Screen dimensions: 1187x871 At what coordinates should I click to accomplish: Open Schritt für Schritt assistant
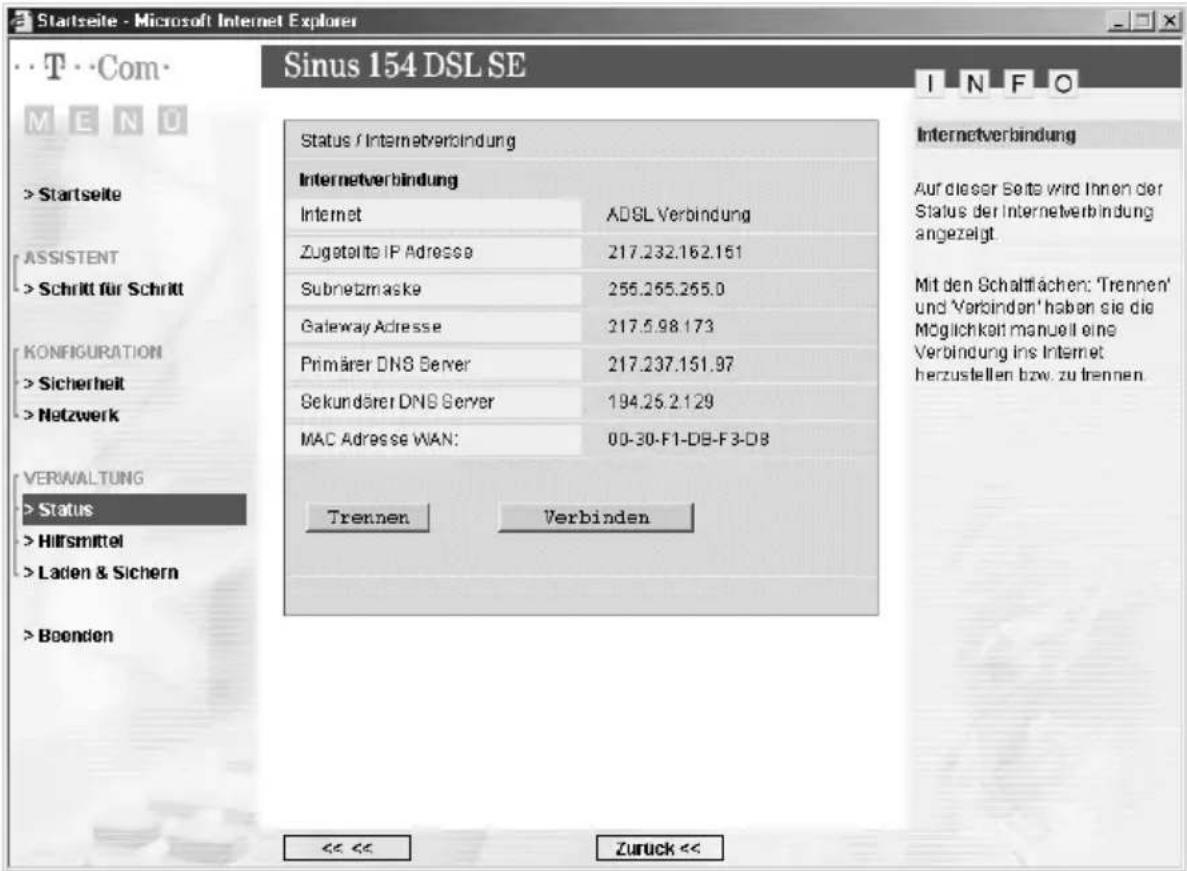pos(104,289)
